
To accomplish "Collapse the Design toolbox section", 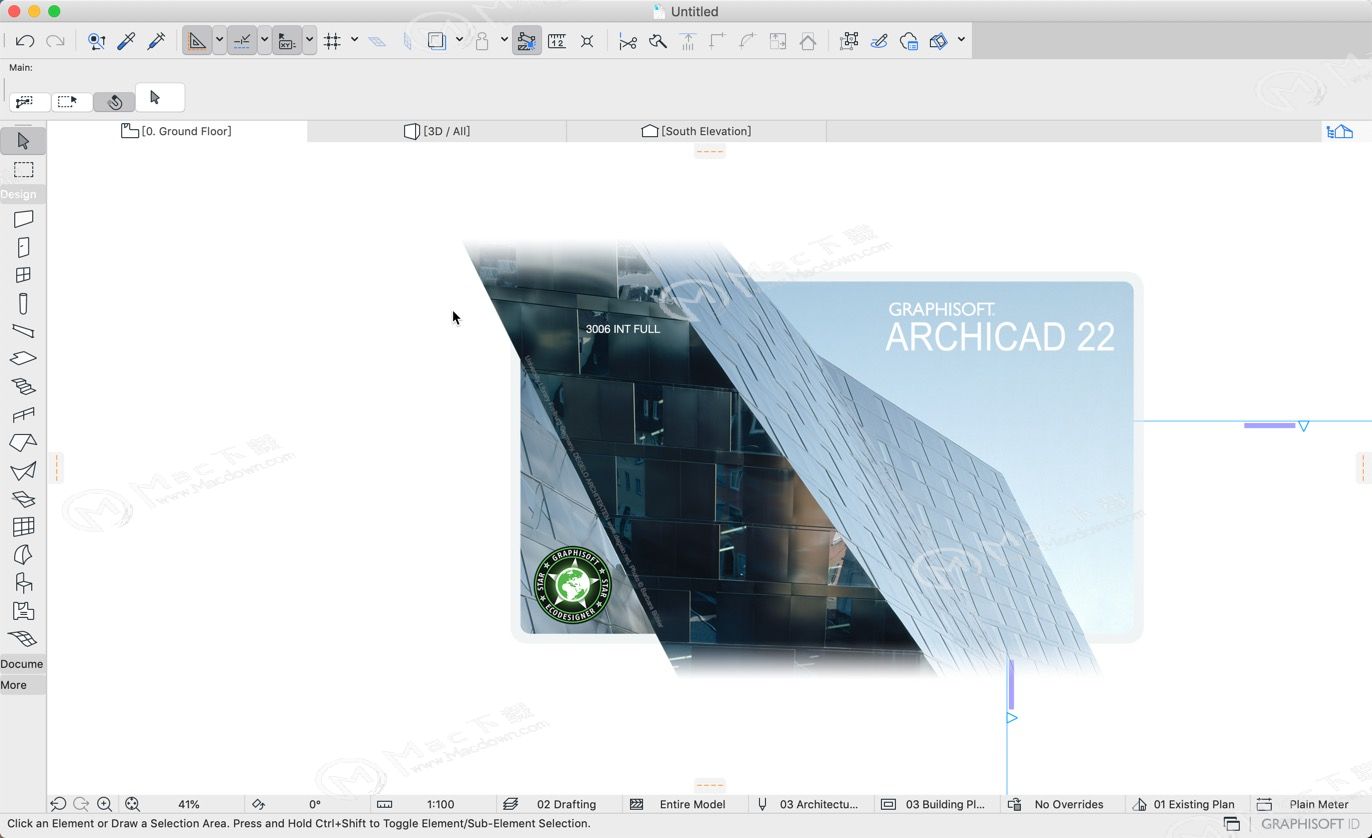I will (x=22, y=194).
